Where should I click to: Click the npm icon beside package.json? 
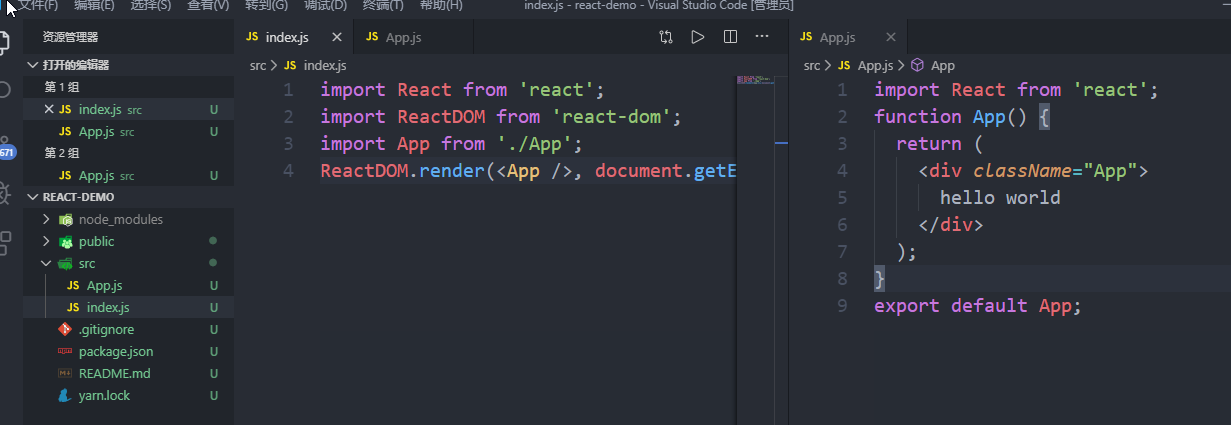[x=66, y=351]
